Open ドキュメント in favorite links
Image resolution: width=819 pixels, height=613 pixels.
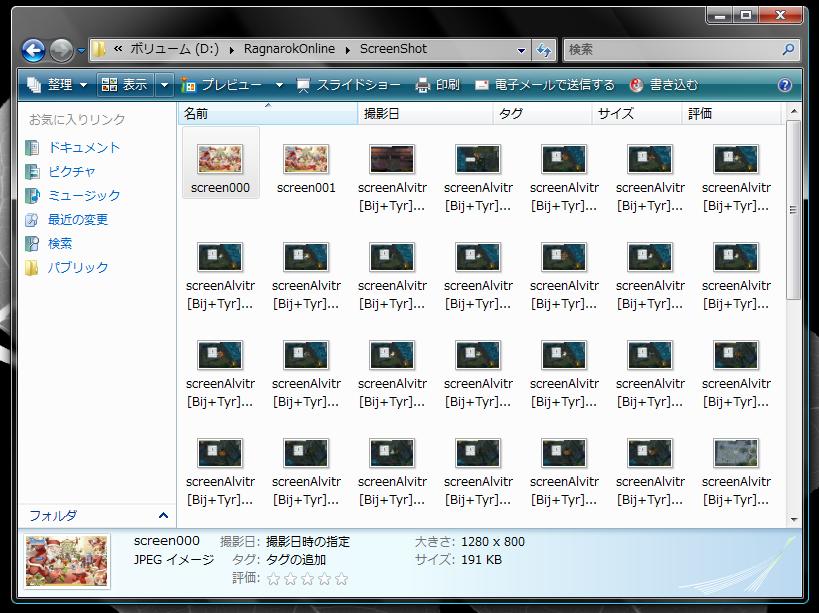point(84,148)
